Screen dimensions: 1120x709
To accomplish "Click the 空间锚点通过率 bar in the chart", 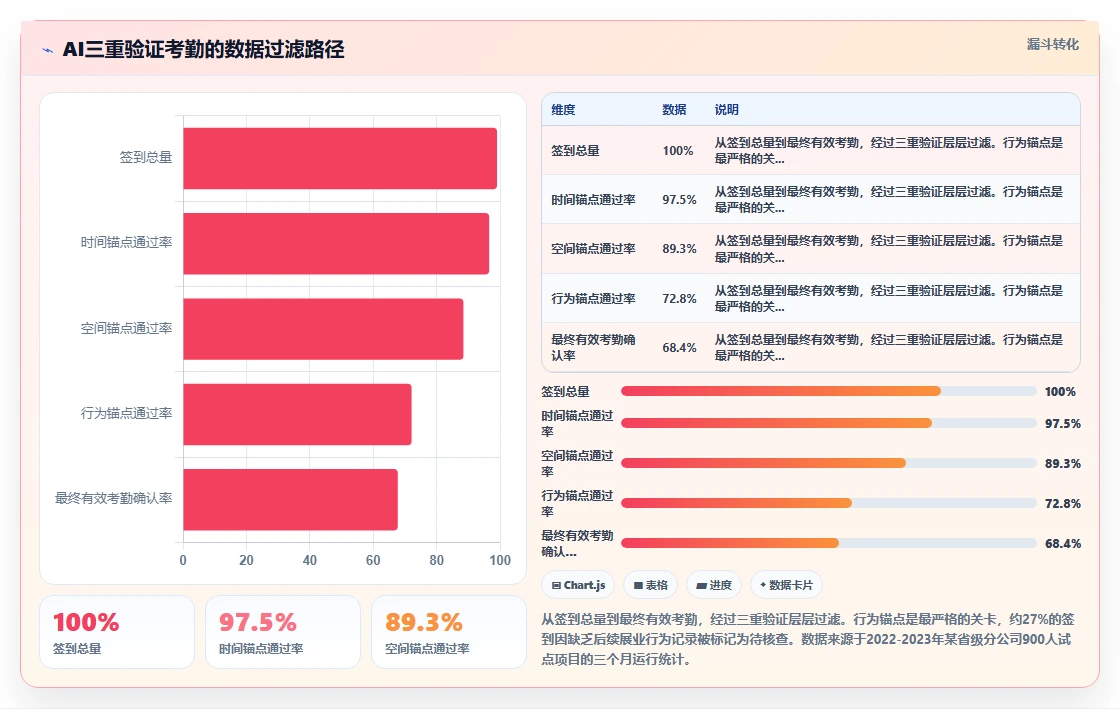I will click(x=324, y=329).
